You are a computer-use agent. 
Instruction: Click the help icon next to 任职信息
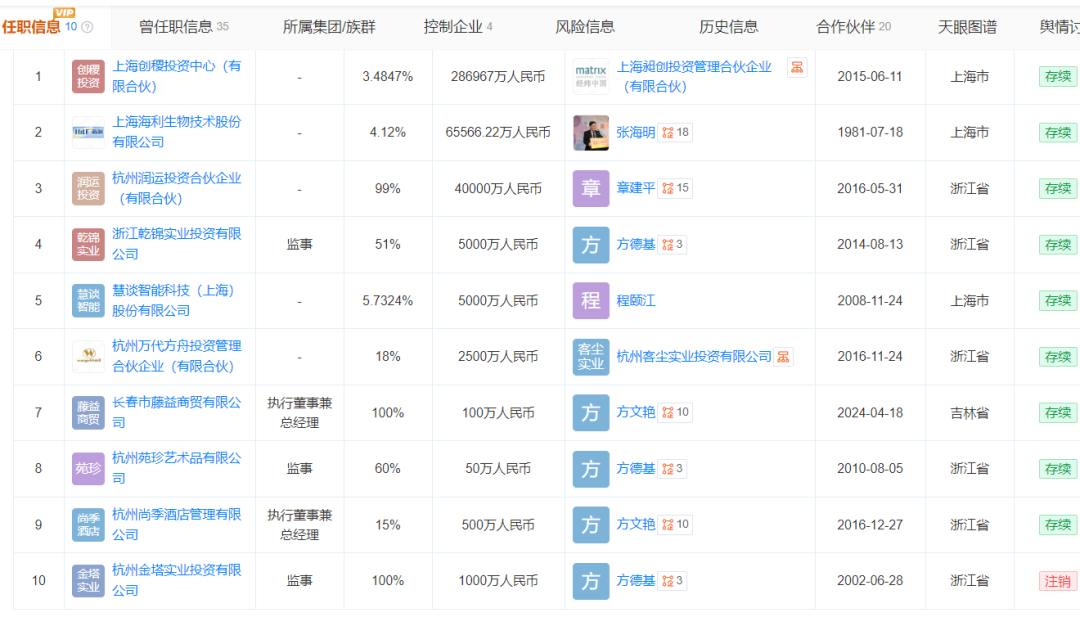point(87,28)
